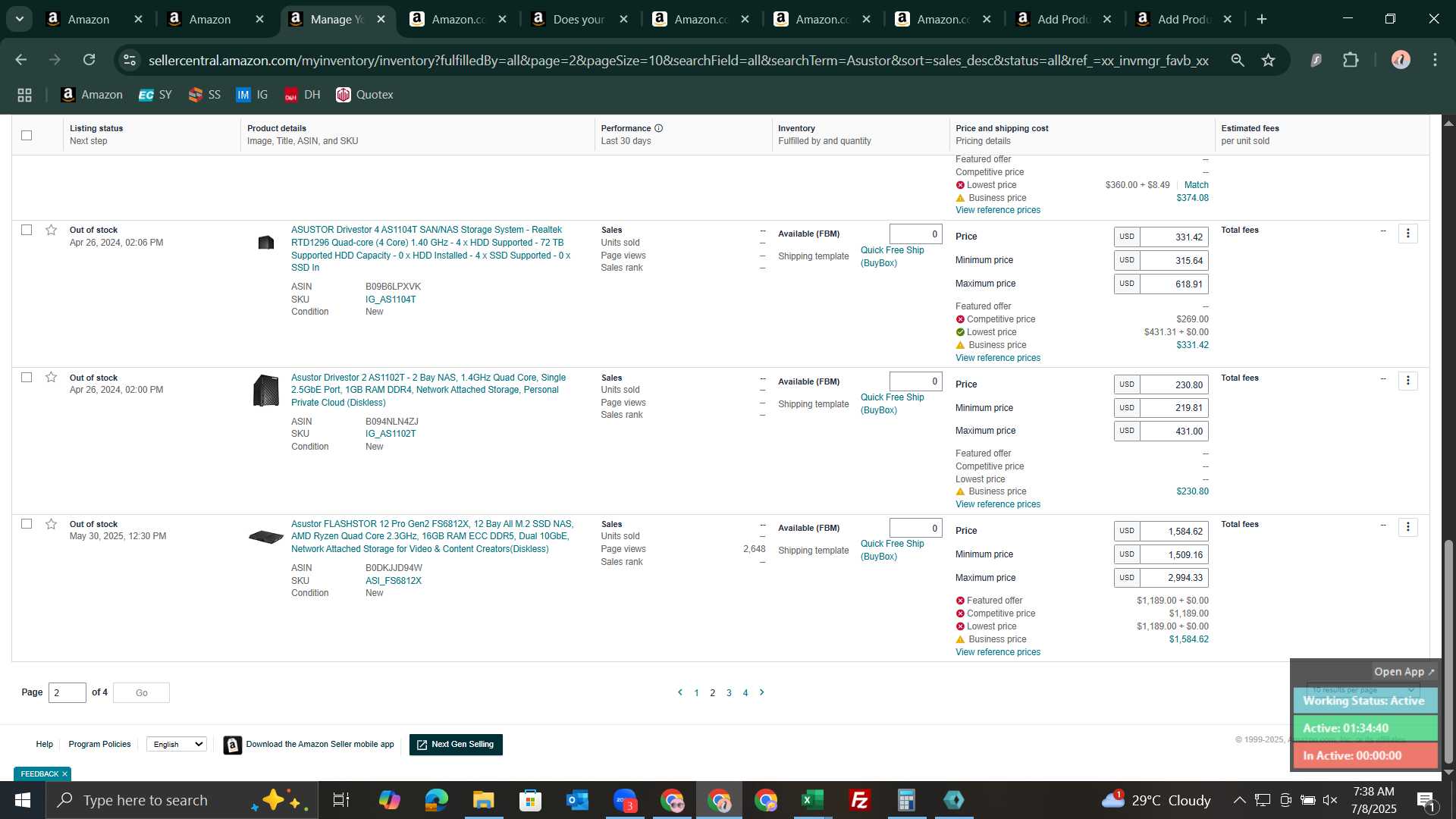The height and width of the screenshot is (819, 1456).
Task: Click Match next to lowest price $360.00
Action: 1196,185
